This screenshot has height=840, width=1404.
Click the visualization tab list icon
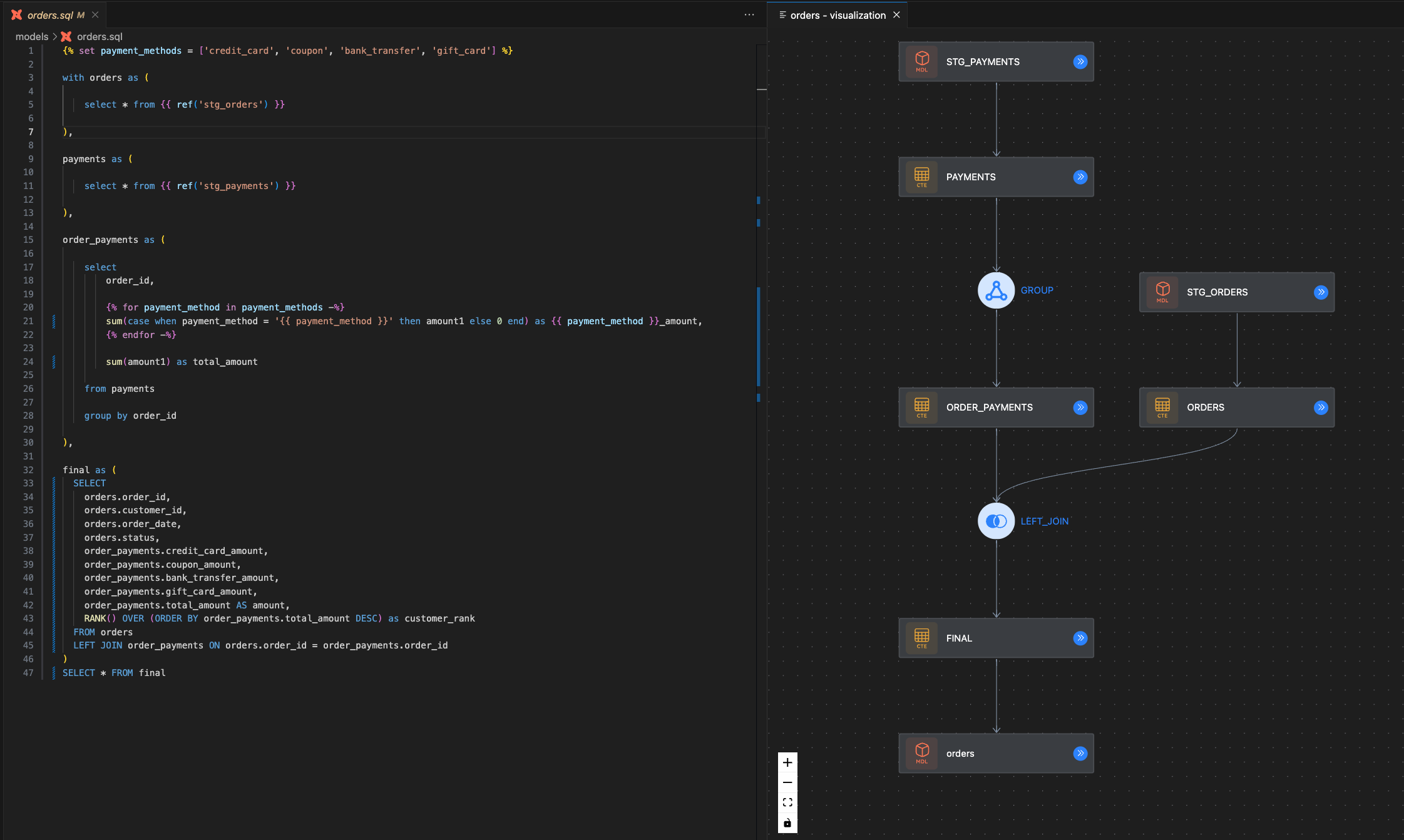[782, 14]
